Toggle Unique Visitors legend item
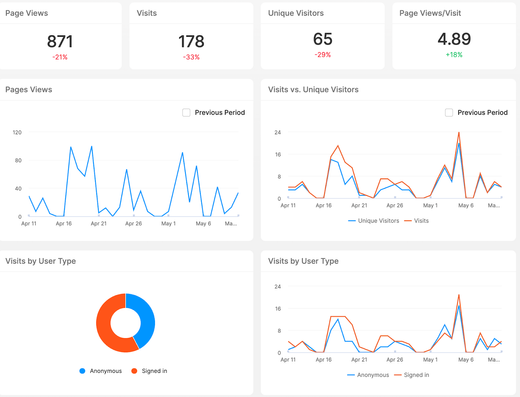The width and height of the screenshot is (520, 397). [373, 221]
